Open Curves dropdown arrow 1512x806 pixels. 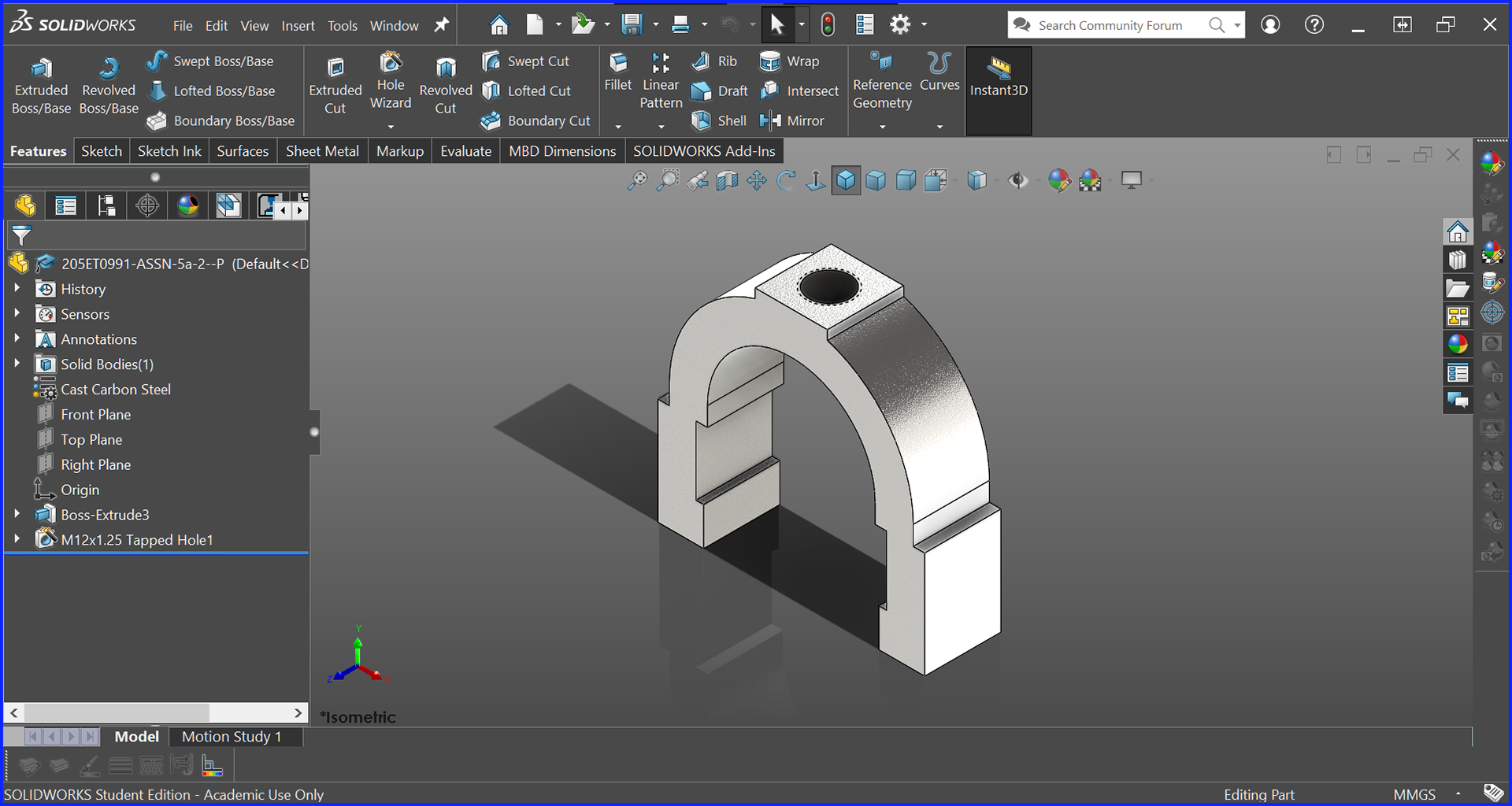click(x=939, y=127)
